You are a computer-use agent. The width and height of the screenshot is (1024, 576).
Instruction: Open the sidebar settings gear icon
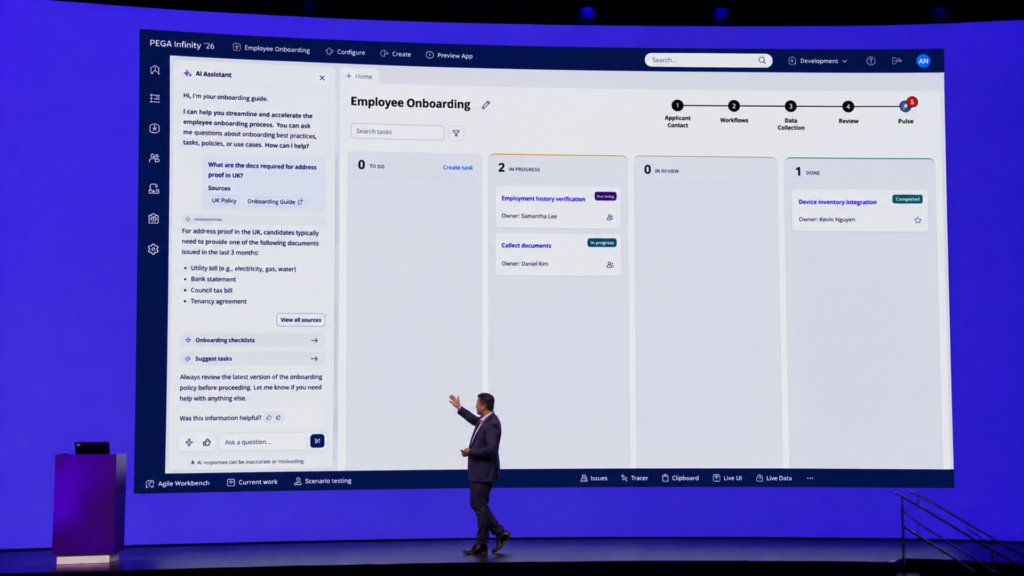[153, 249]
